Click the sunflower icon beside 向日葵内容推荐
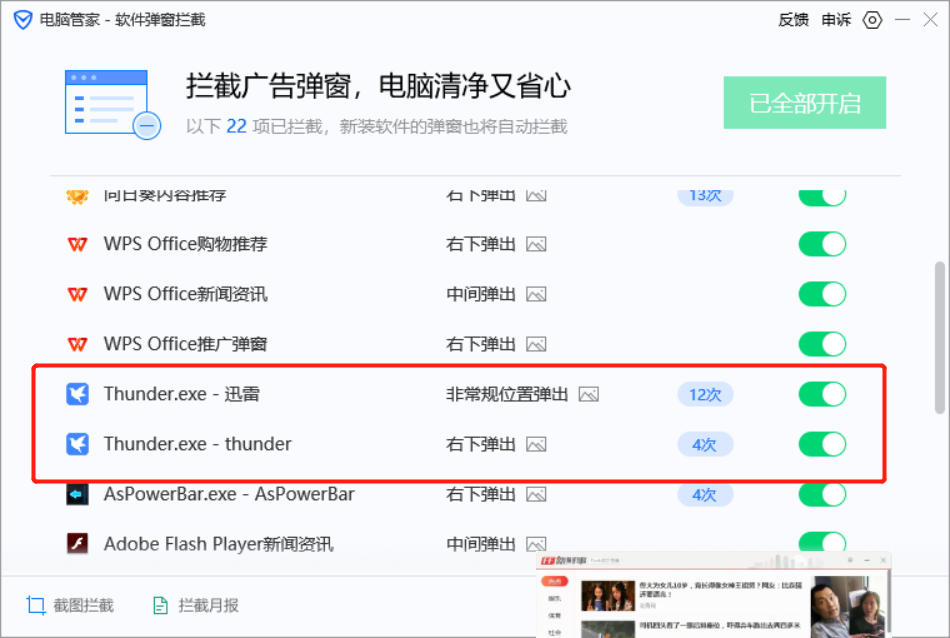Screen dimensions: 950x638 click(77, 194)
